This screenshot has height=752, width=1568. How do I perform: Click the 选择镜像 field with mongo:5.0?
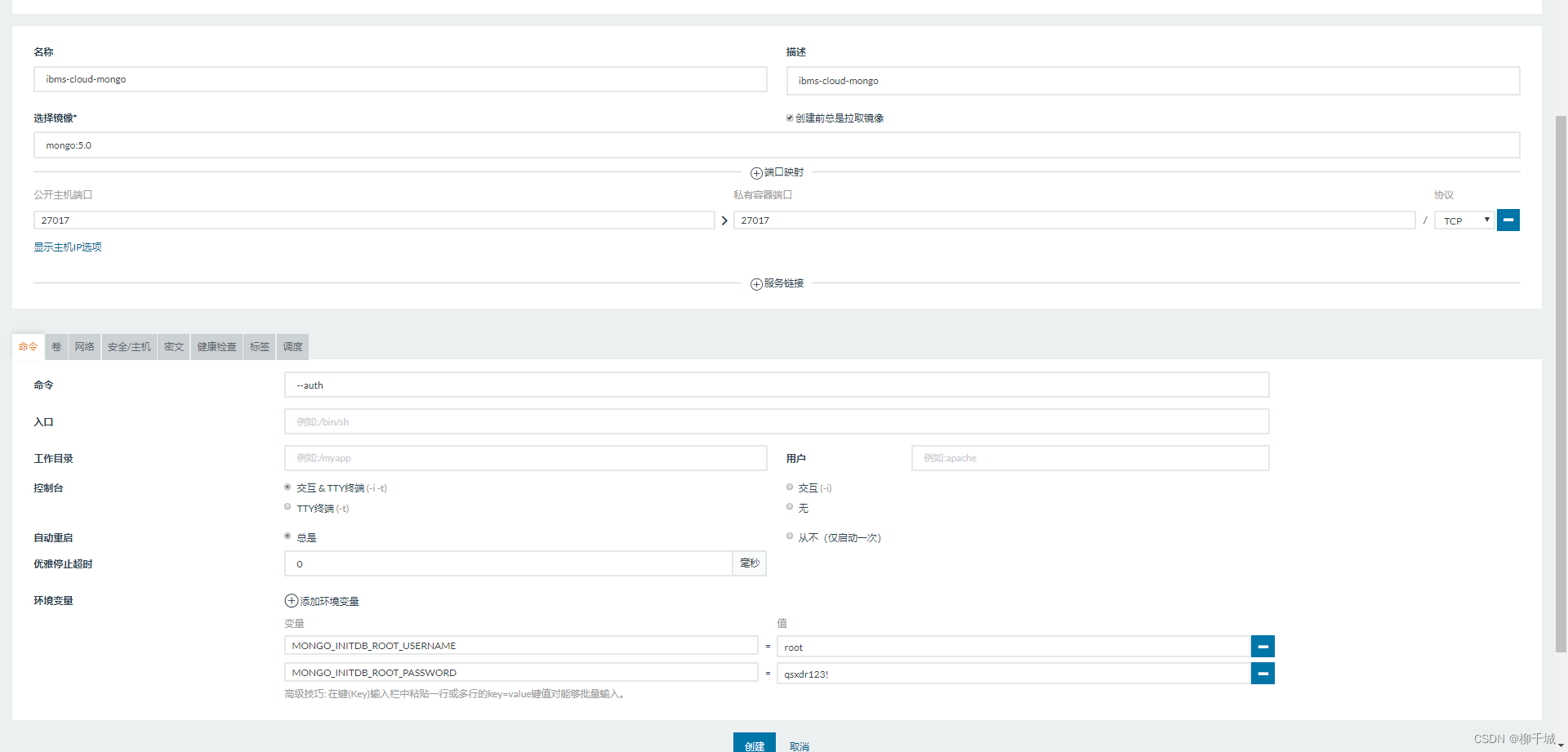click(x=776, y=145)
